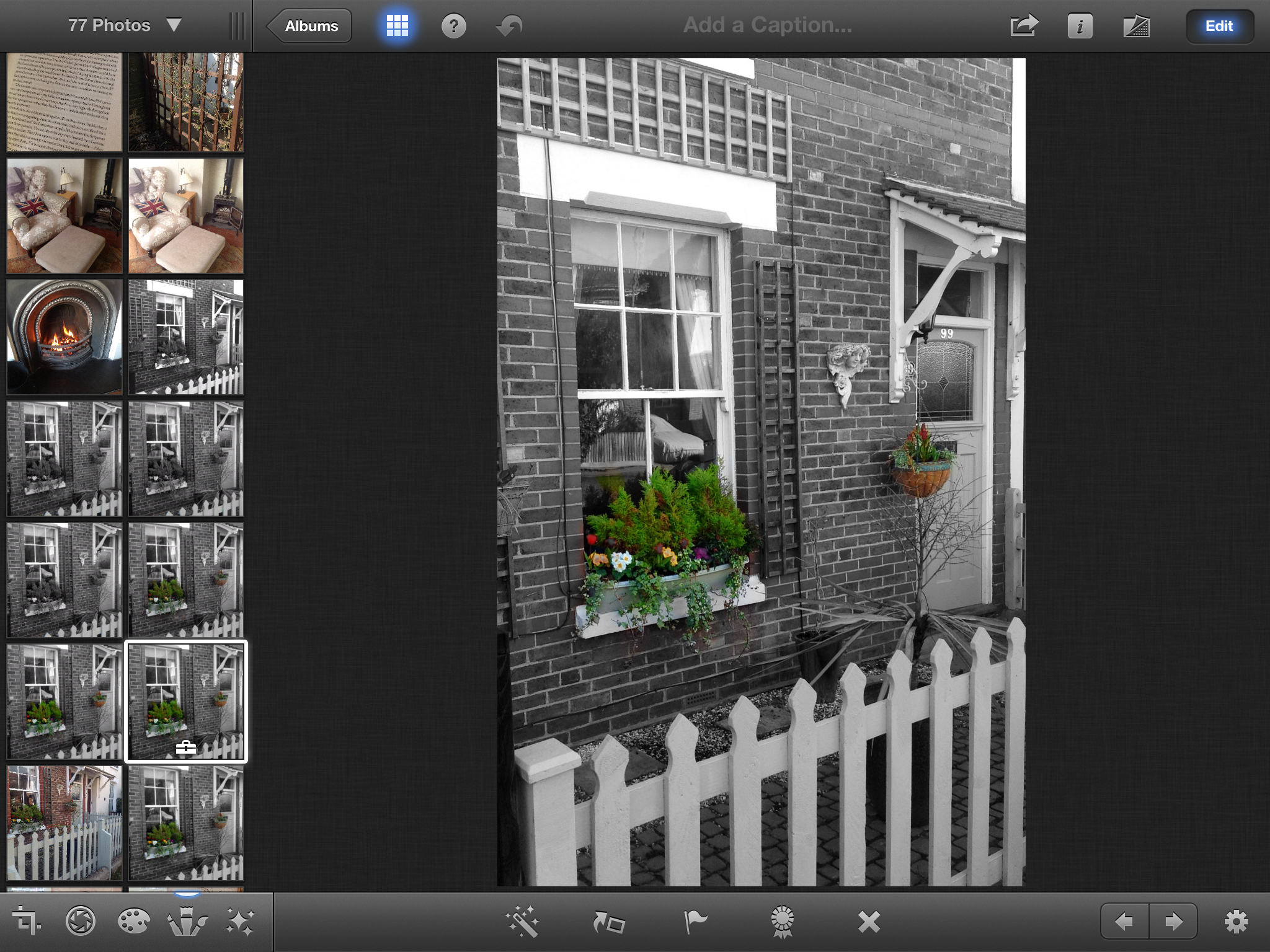
Task: Click the Add a Caption field
Action: (x=767, y=25)
